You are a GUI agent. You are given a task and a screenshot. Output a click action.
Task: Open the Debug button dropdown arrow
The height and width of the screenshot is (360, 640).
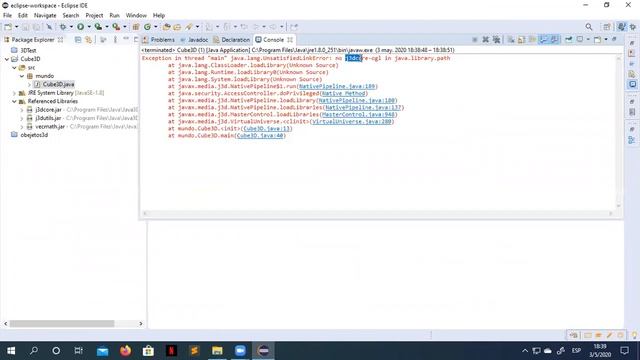71,27
